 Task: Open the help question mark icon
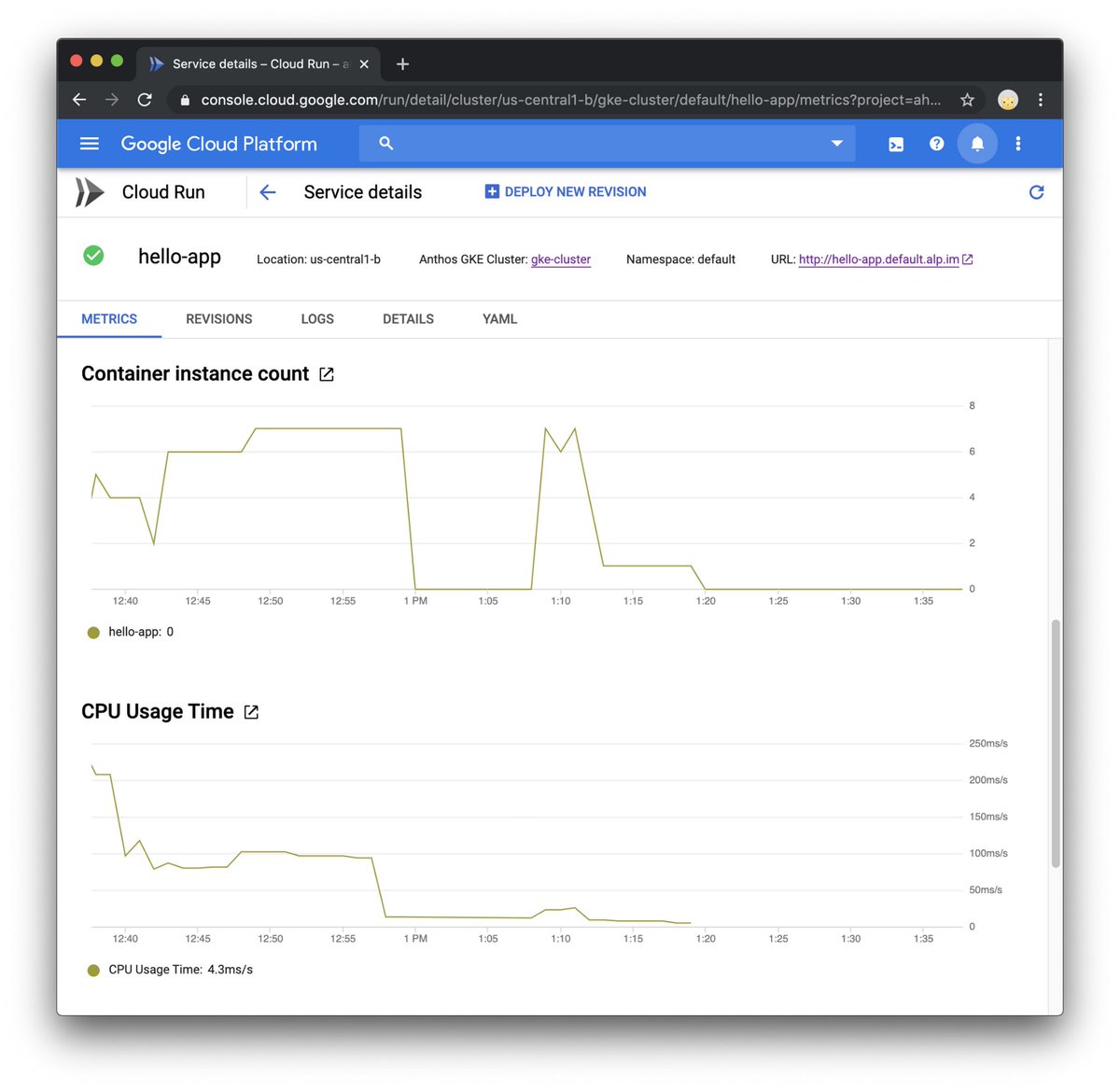click(x=936, y=144)
